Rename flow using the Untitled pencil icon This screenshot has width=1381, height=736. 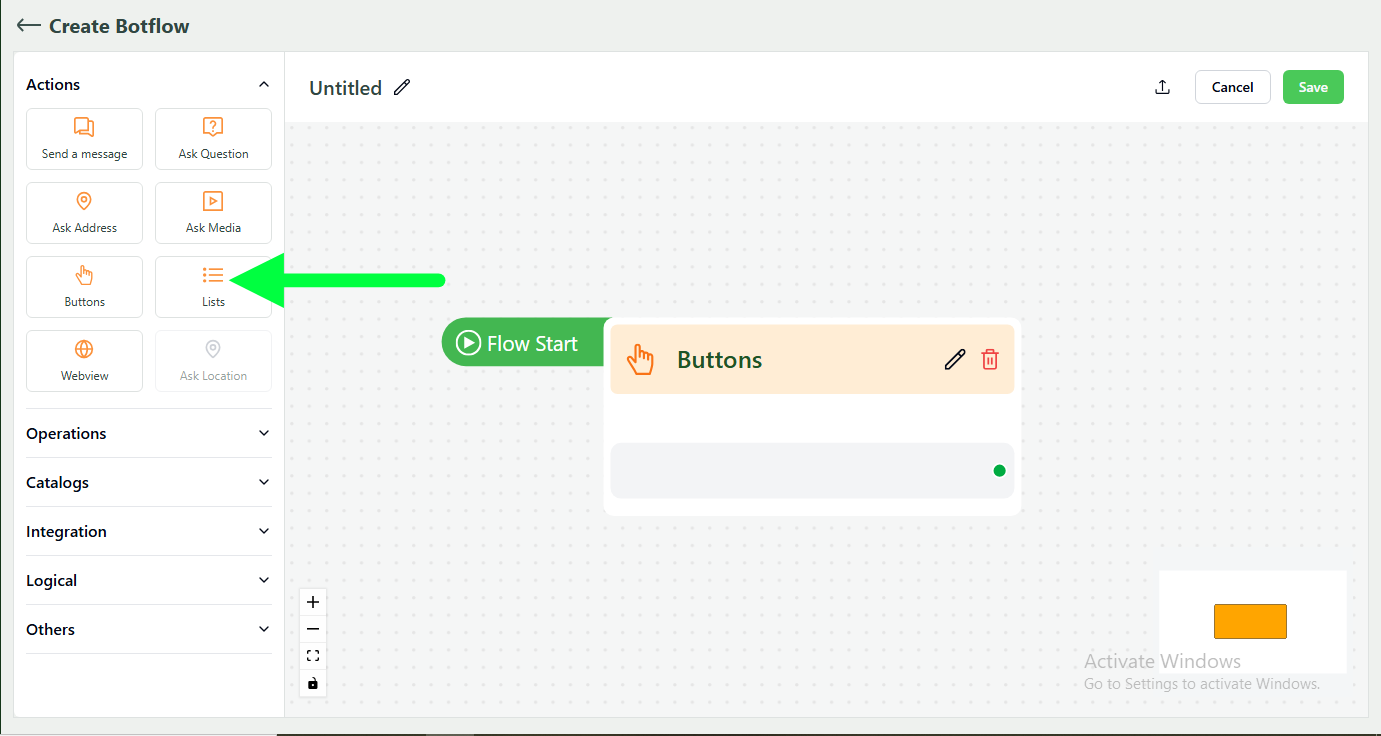[x=401, y=87]
